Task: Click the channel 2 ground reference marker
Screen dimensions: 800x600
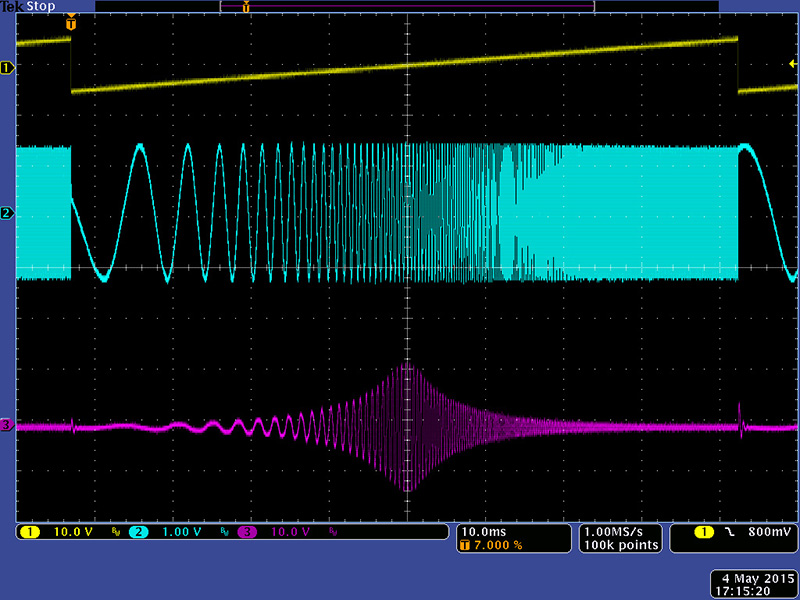Action: [8, 213]
